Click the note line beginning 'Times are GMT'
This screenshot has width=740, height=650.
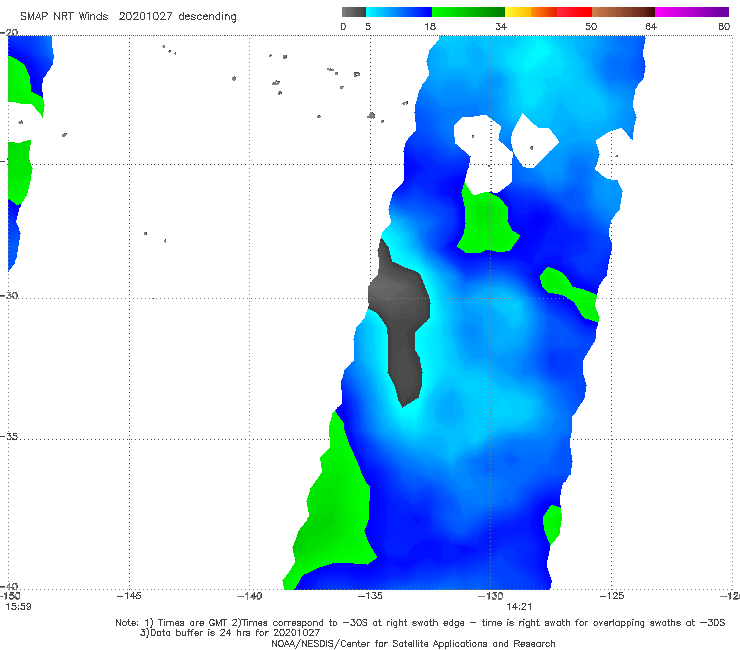click(420, 623)
